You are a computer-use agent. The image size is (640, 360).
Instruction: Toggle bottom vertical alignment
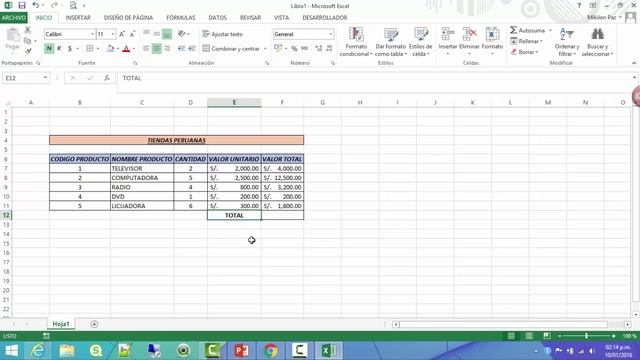click(x=167, y=34)
